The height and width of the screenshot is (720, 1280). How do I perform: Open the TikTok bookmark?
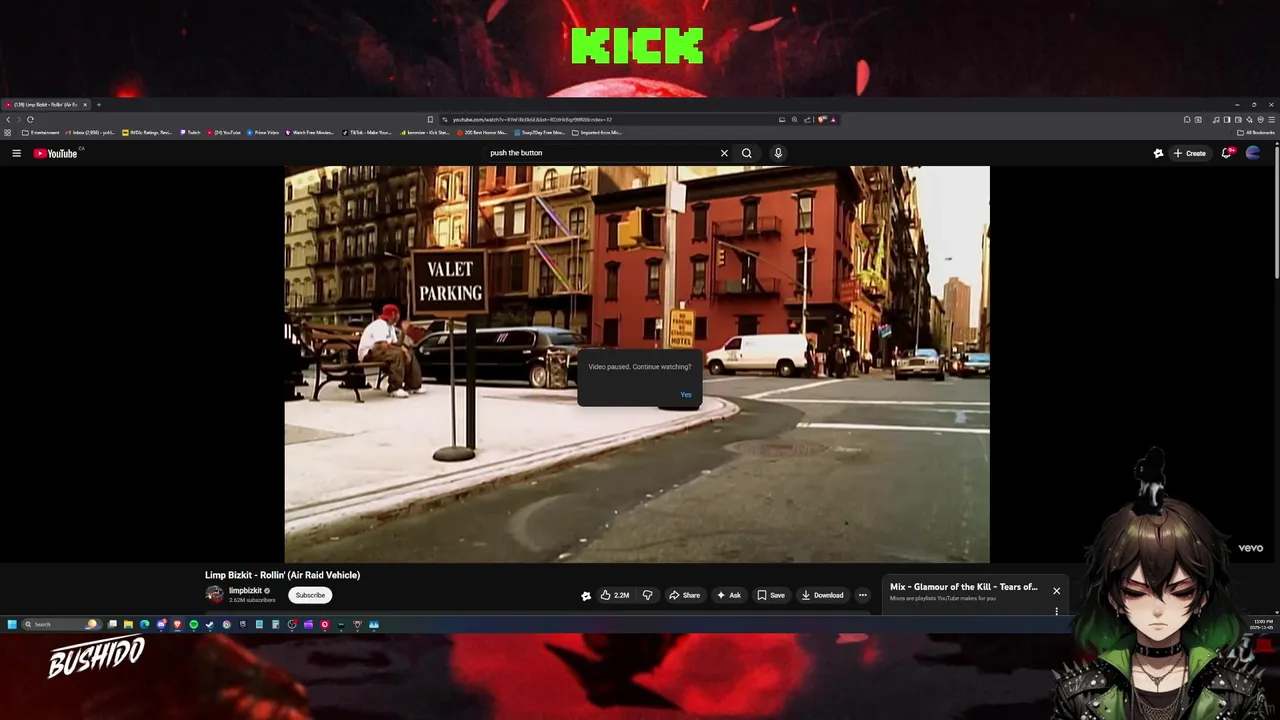coord(367,132)
